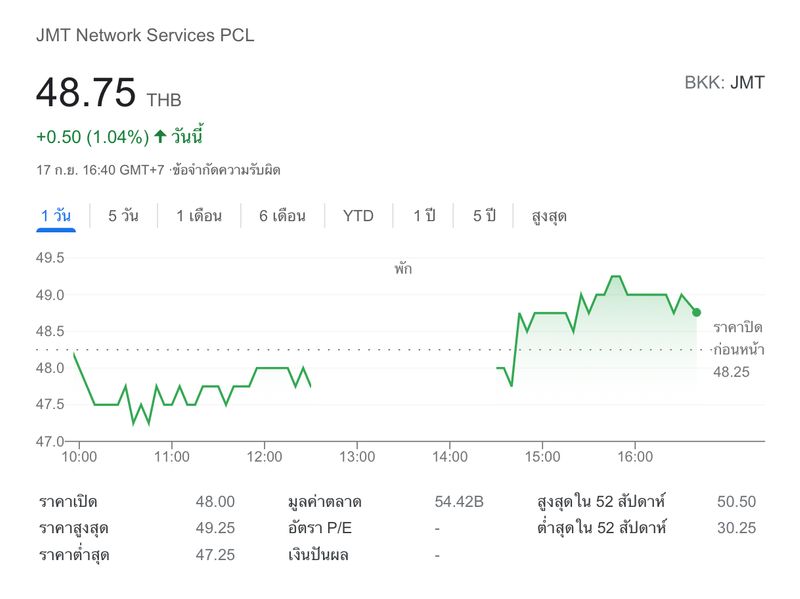This screenshot has height=599, width=800.
Task: Open the 1 เดือน chart range
Action: [x=199, y=216]
